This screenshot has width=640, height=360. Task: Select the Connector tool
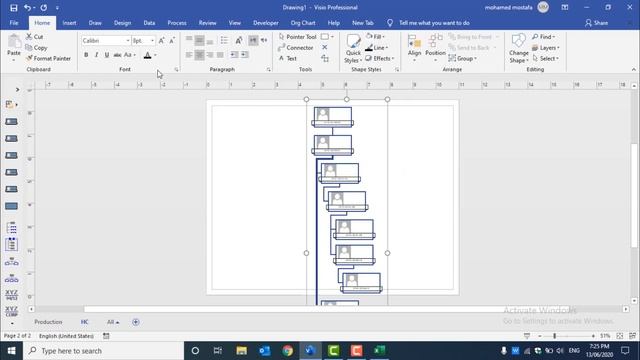point(296,48)
